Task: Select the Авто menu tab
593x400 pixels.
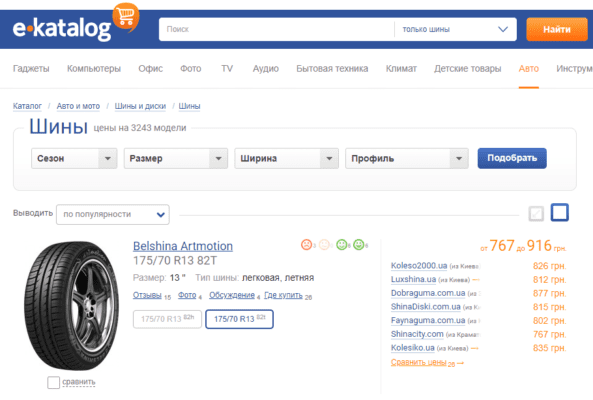Action: click(528, 69)
